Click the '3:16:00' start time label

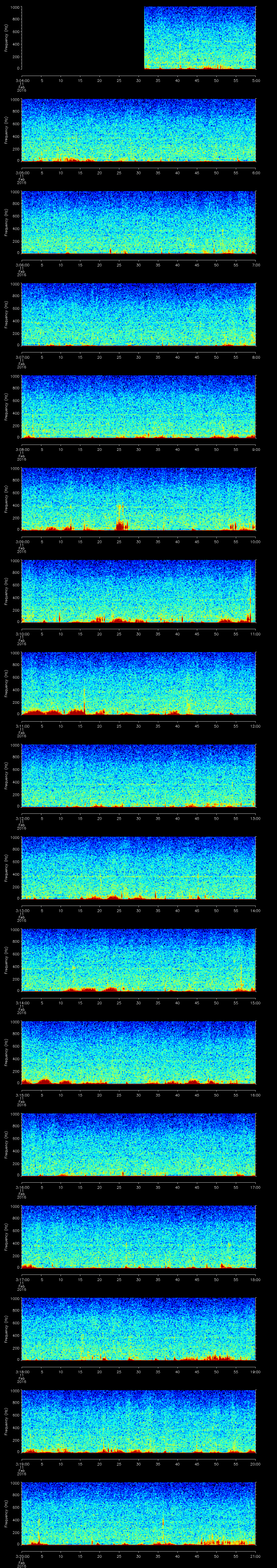(22, 1187)
